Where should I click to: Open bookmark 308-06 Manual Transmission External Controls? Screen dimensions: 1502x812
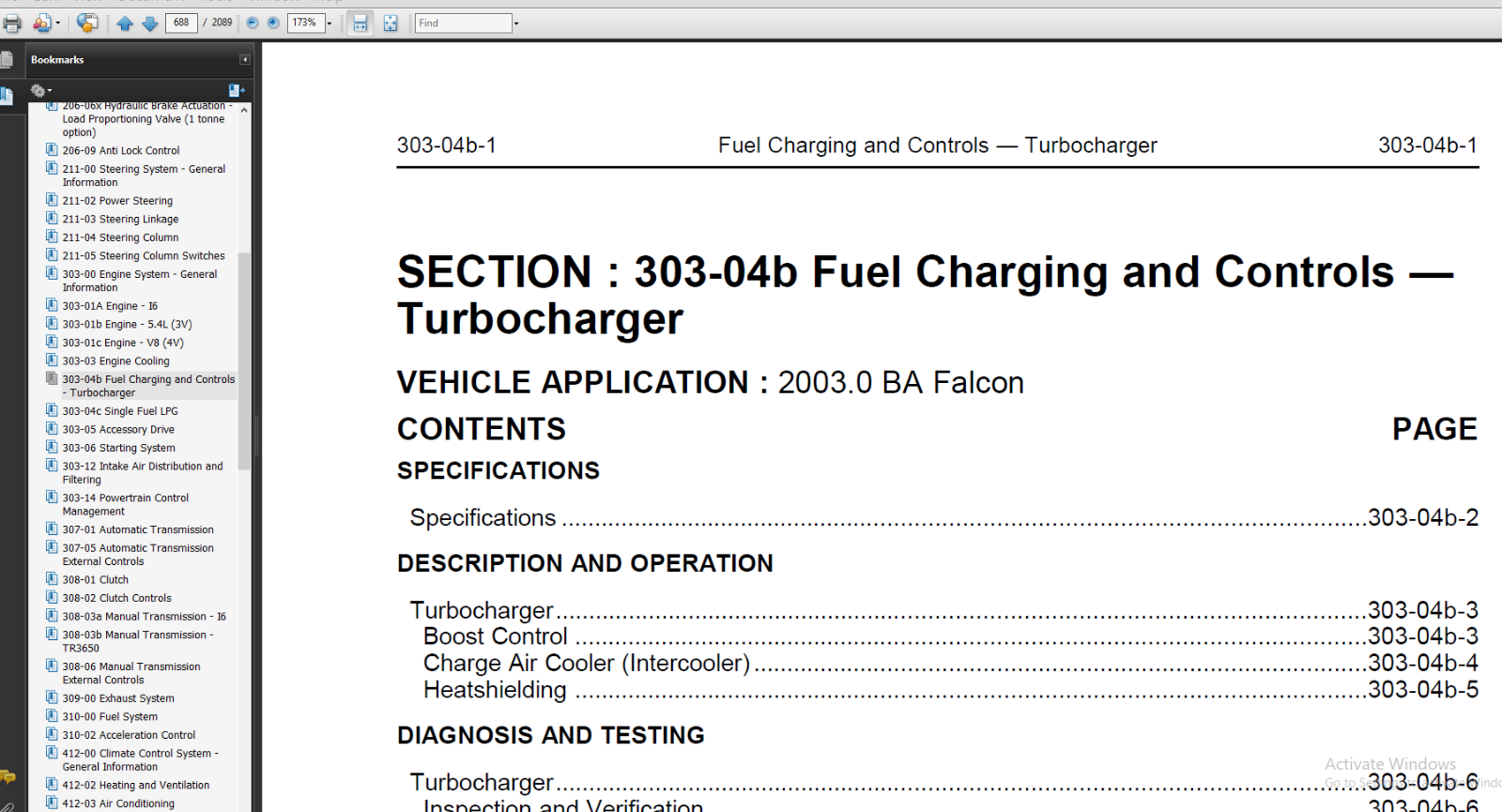point(131,673)
